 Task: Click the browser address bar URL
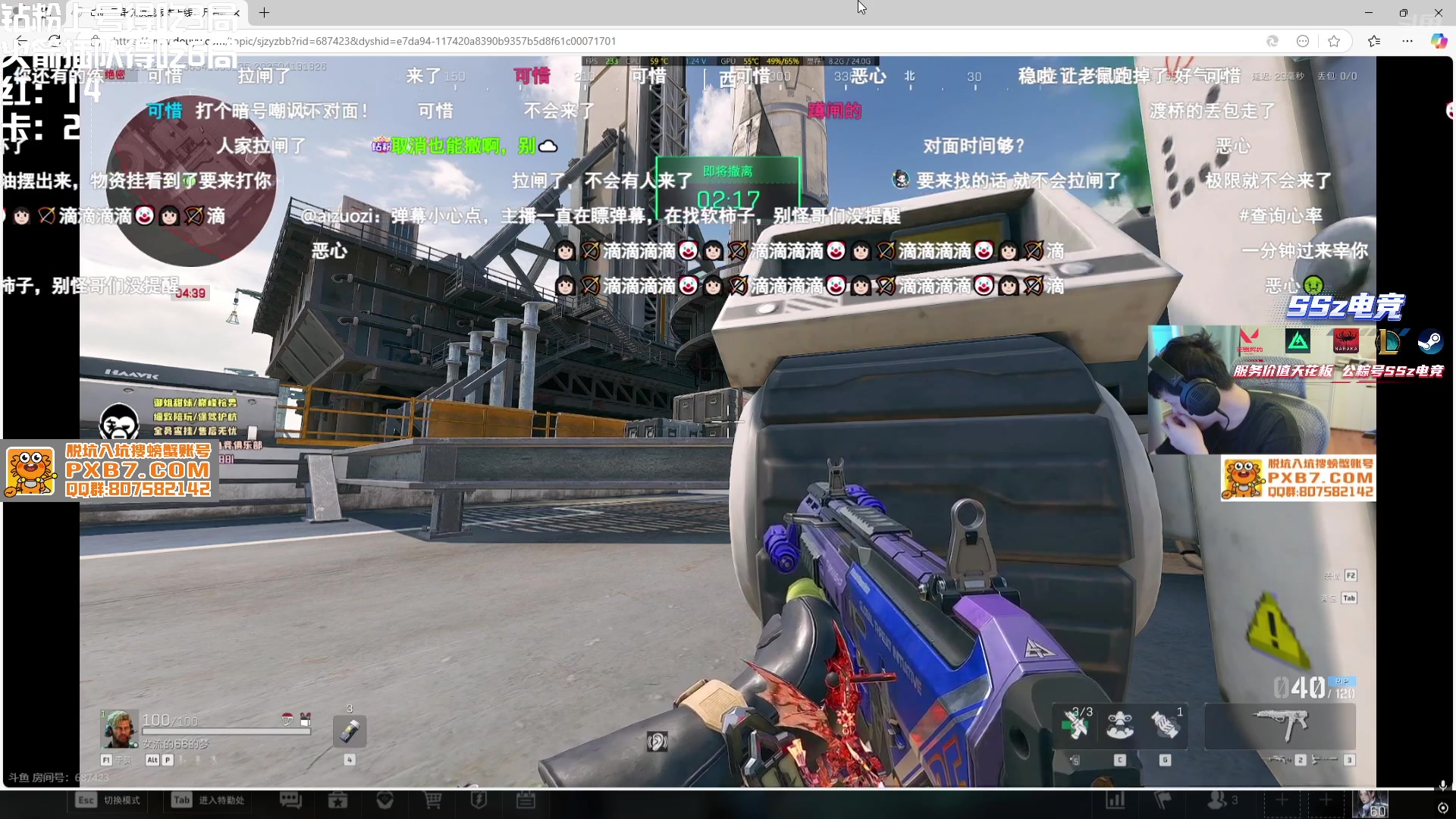[364, 41]
